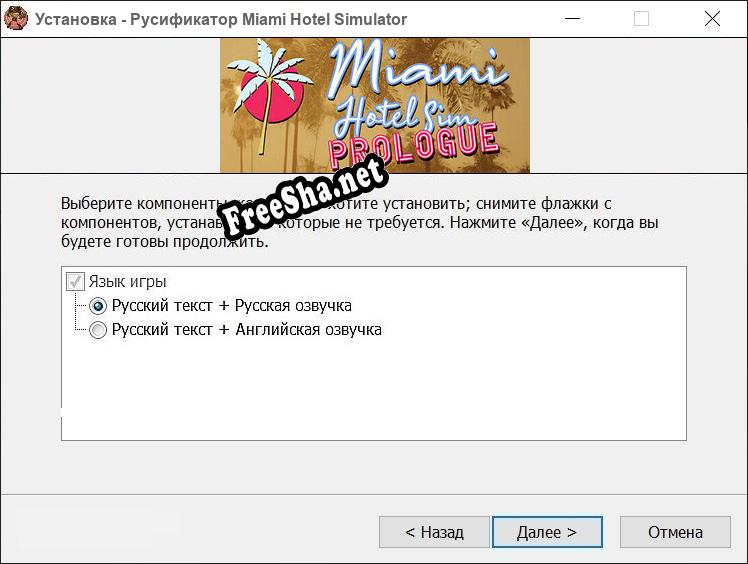Select the Русская озвучка radio button

click(98, 306)
